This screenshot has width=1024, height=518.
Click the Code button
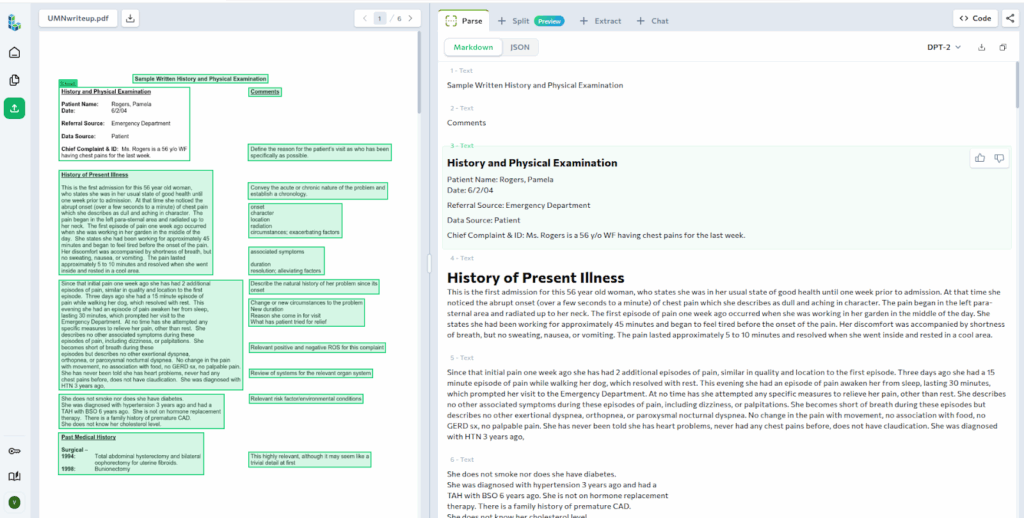[975, 18]
